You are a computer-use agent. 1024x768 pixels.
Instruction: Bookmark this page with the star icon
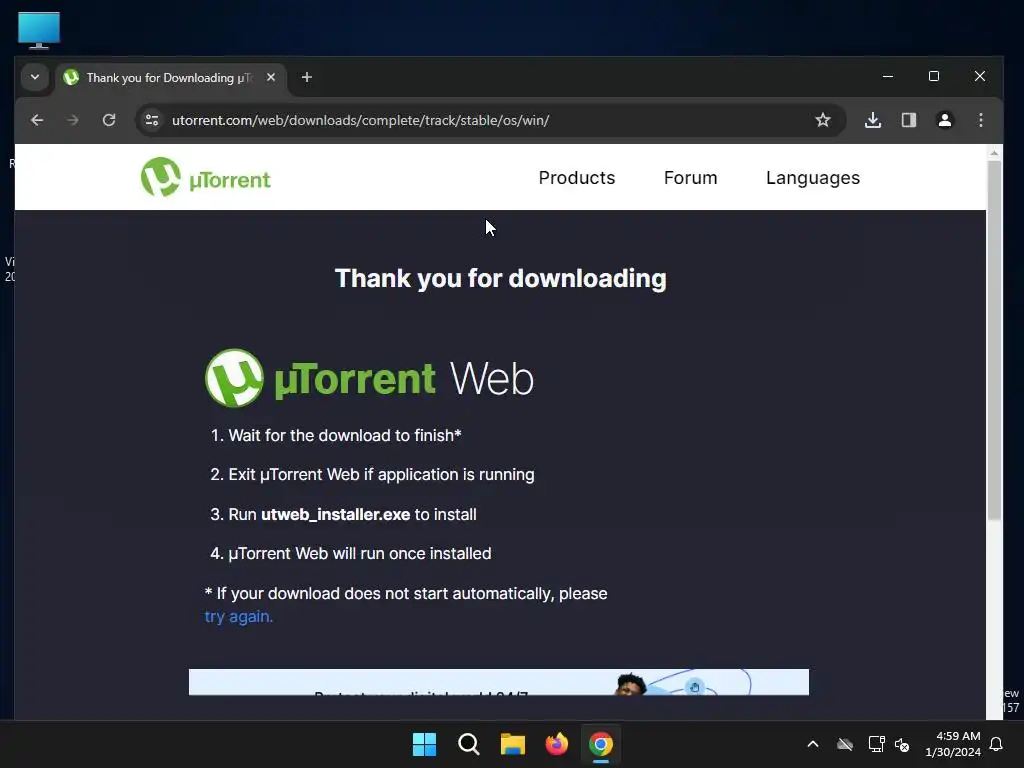tap(823, 120)
